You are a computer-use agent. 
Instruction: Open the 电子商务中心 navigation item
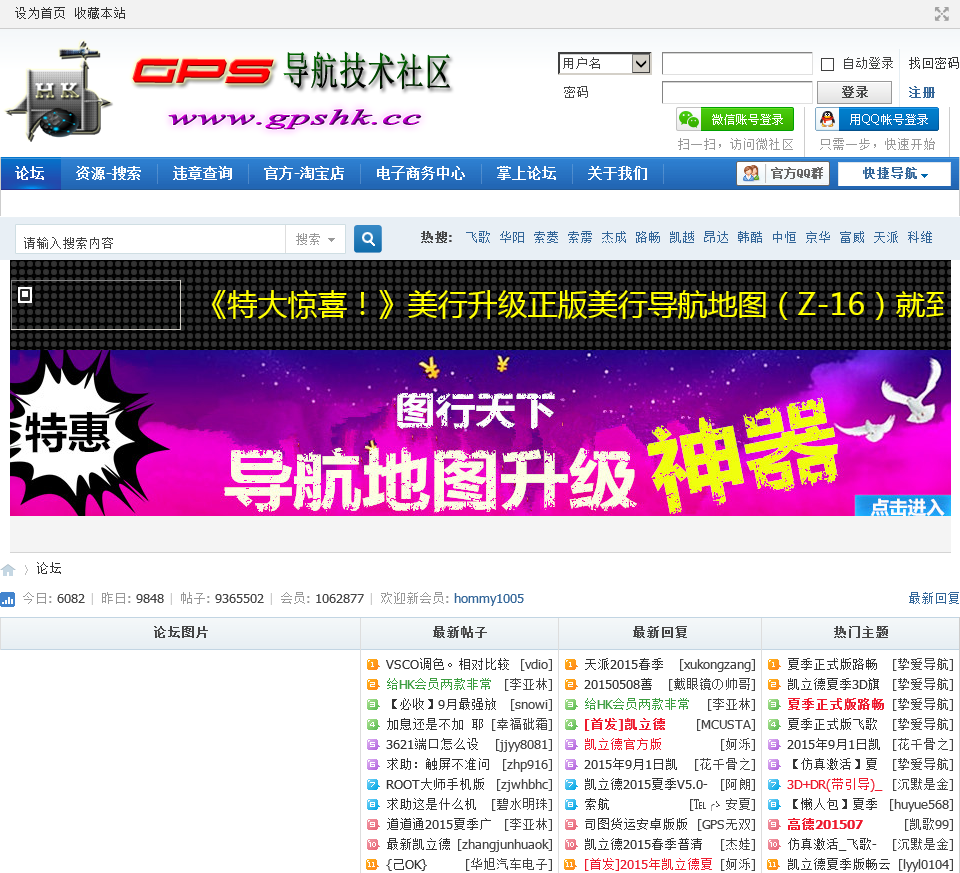420,174
